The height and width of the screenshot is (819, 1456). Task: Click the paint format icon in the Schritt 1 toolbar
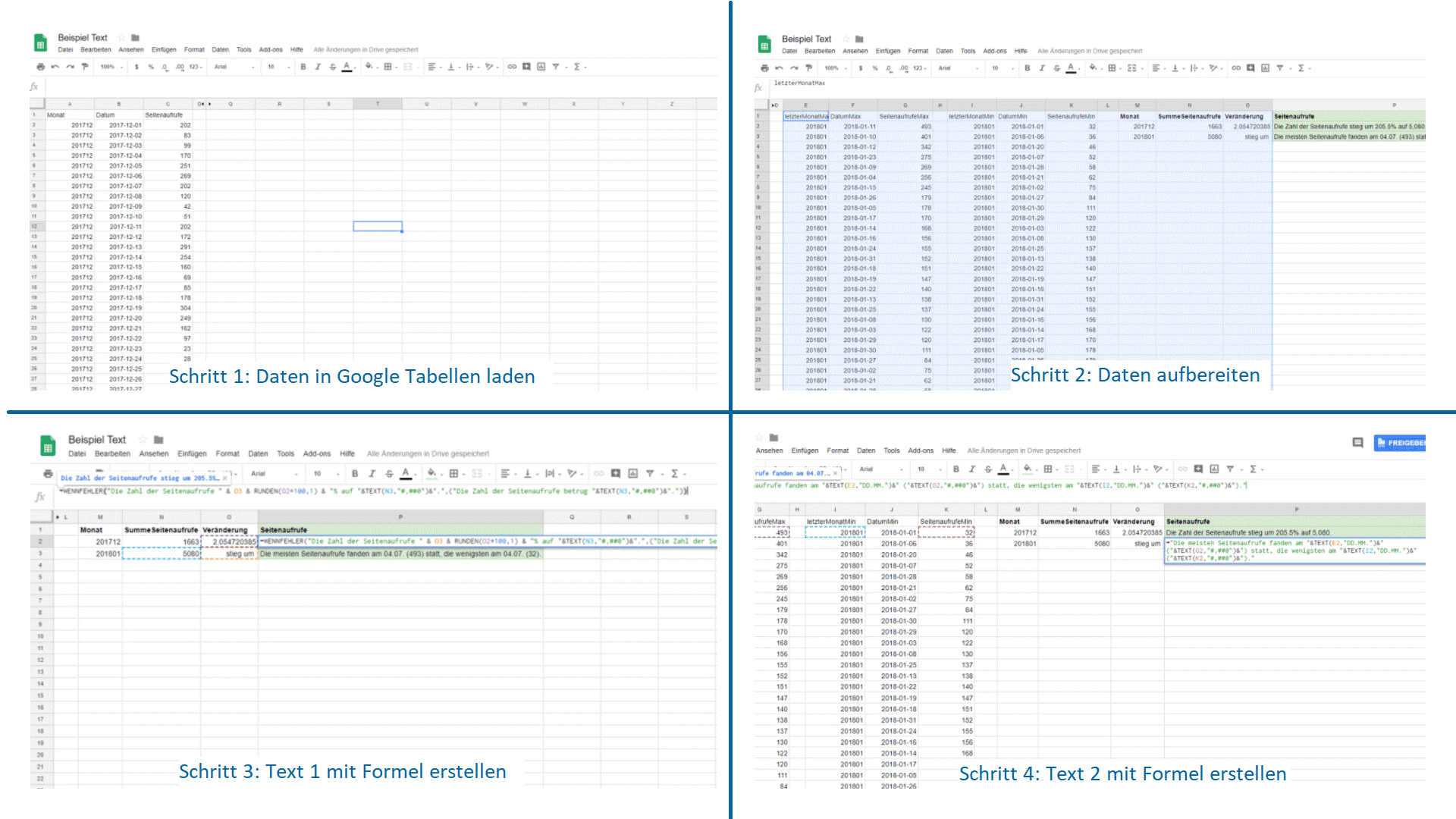85,67
